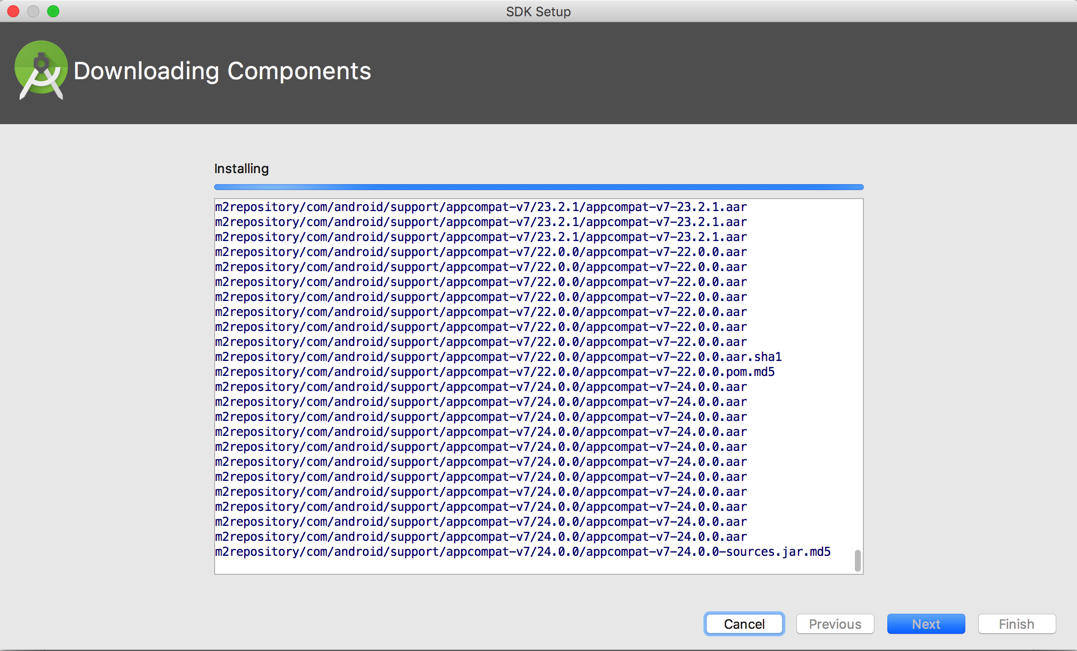Click the Downloading Components heading
The width and height of the screenshot is (1077, 651).
pyautogui.click(x=222, y=71)
